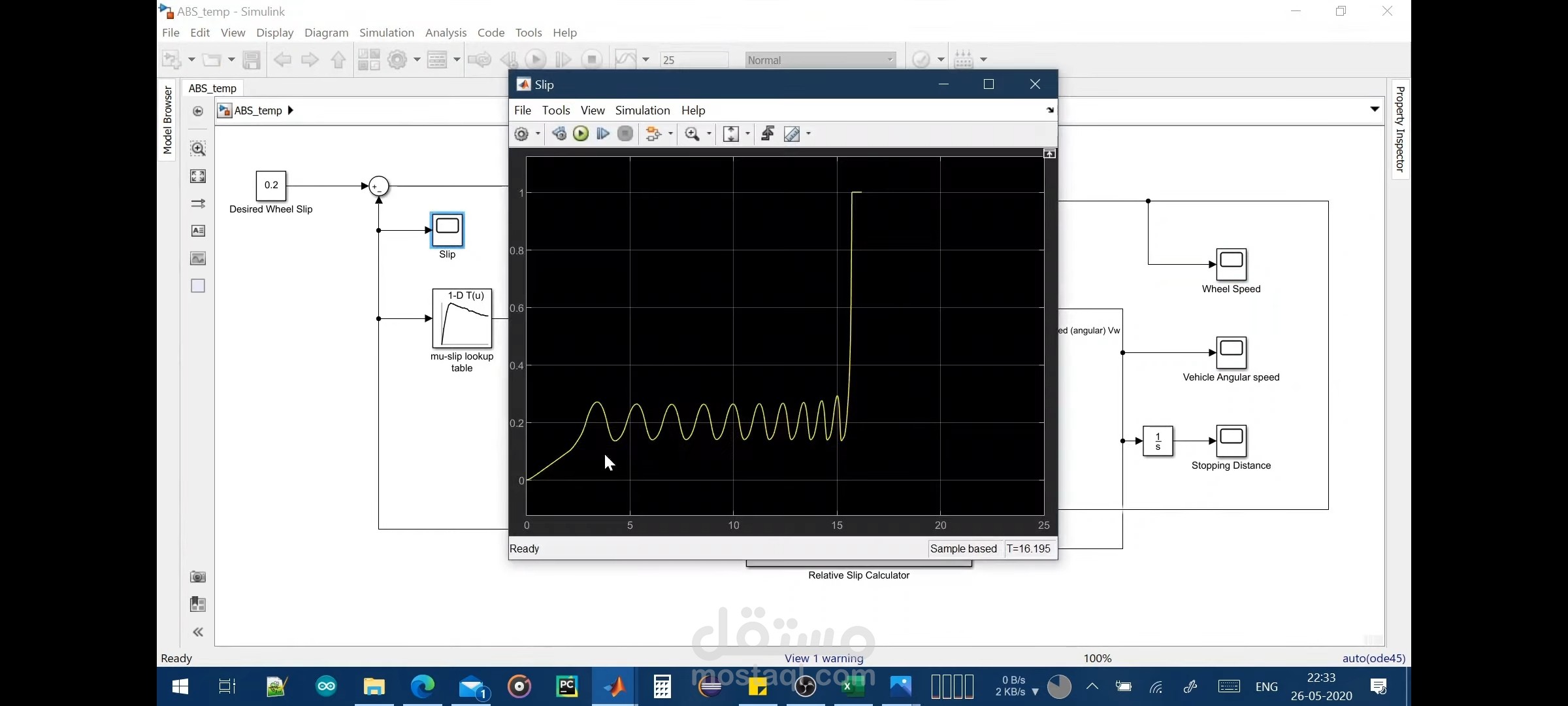
Task: Open Model Configuration Parameters gear in Simulink
Action: pos(397,60)
